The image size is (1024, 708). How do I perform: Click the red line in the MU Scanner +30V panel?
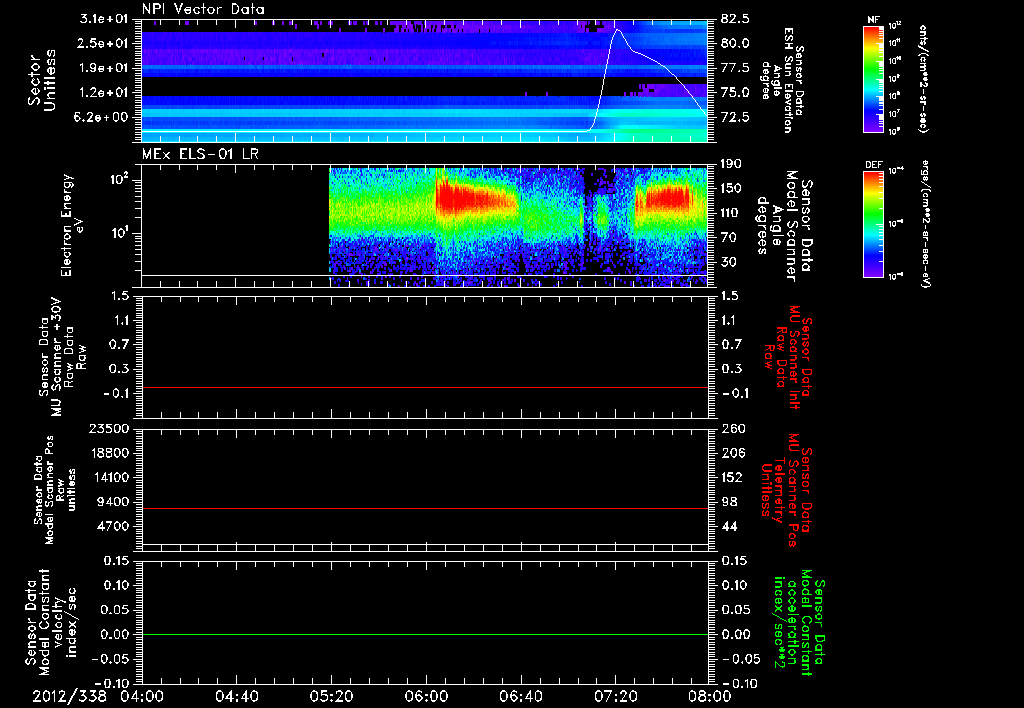tap(425, 387)
